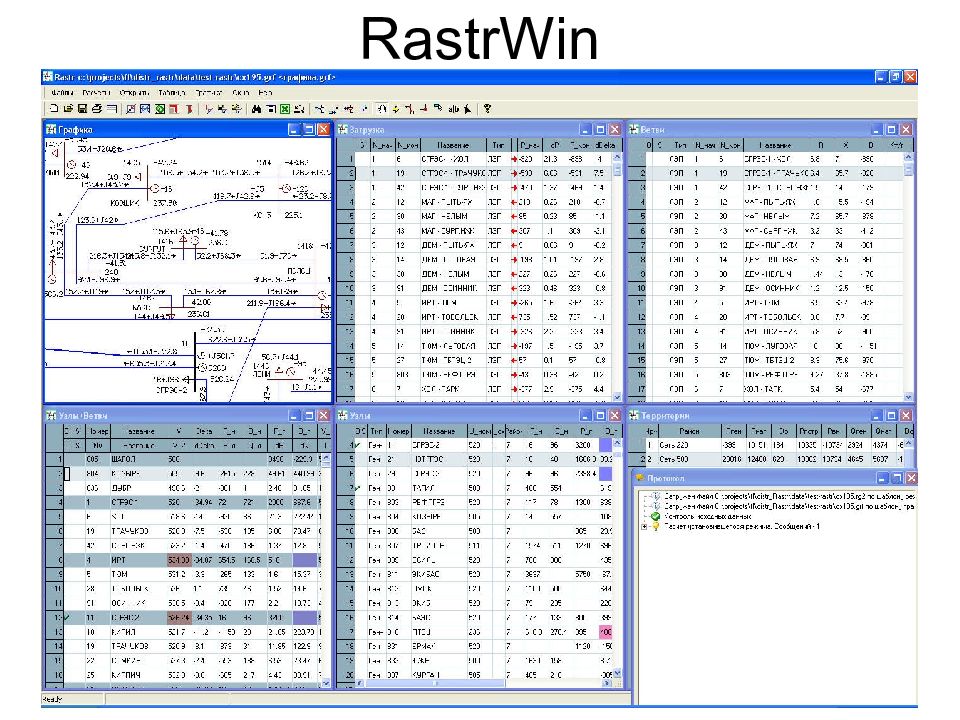The image size is (960, 720).
Task: Click the Ready status bar text
Action: coord(53,699)
